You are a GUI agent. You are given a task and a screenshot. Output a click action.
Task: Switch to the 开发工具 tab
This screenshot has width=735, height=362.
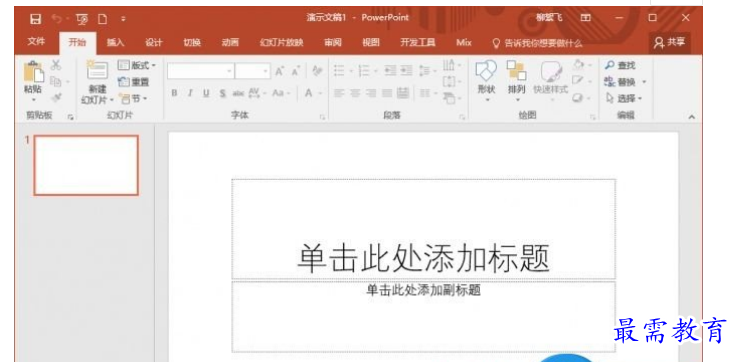click(x=418, y=43)
